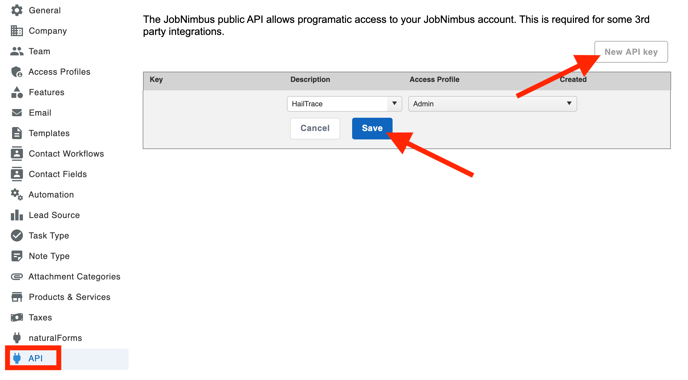Screen dimensions: 688x380
Task: Click the Attachment Categories paperclip icon
Action: pos(17,276)
